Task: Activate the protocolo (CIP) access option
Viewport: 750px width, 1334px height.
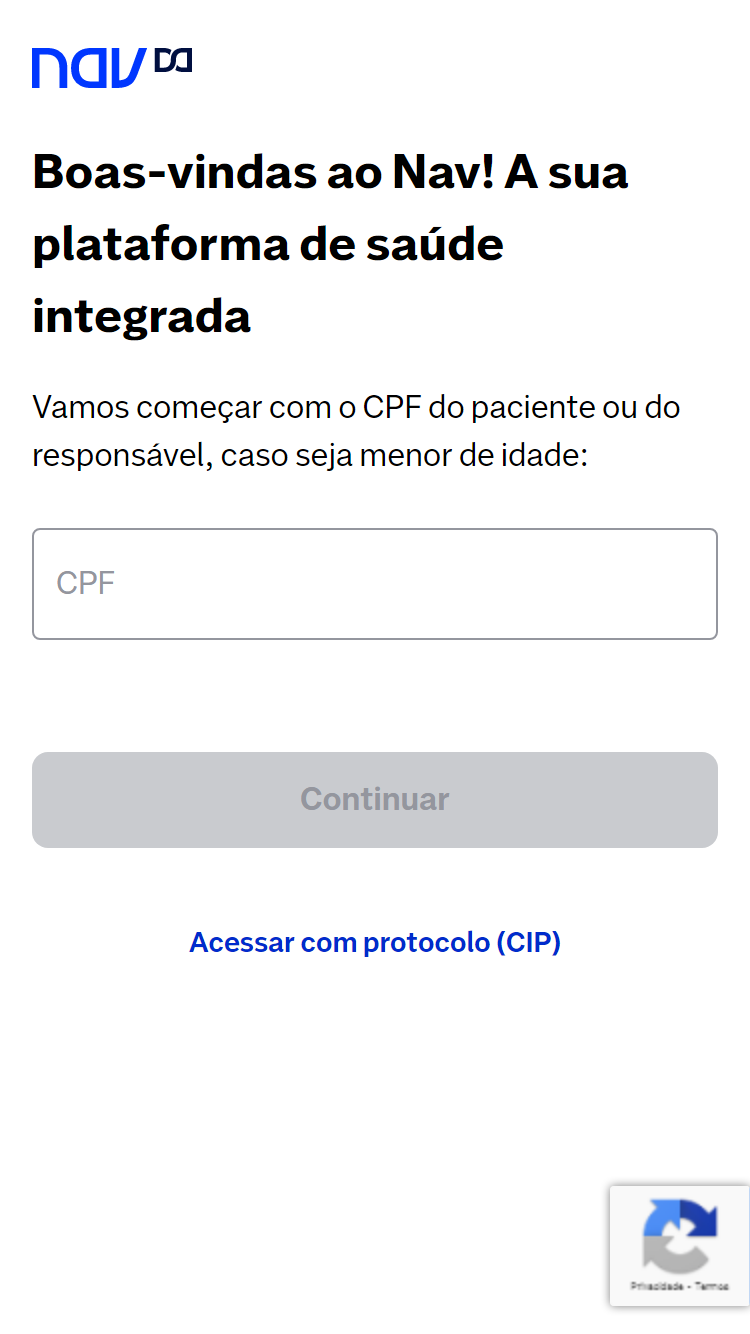Action: 375,941
